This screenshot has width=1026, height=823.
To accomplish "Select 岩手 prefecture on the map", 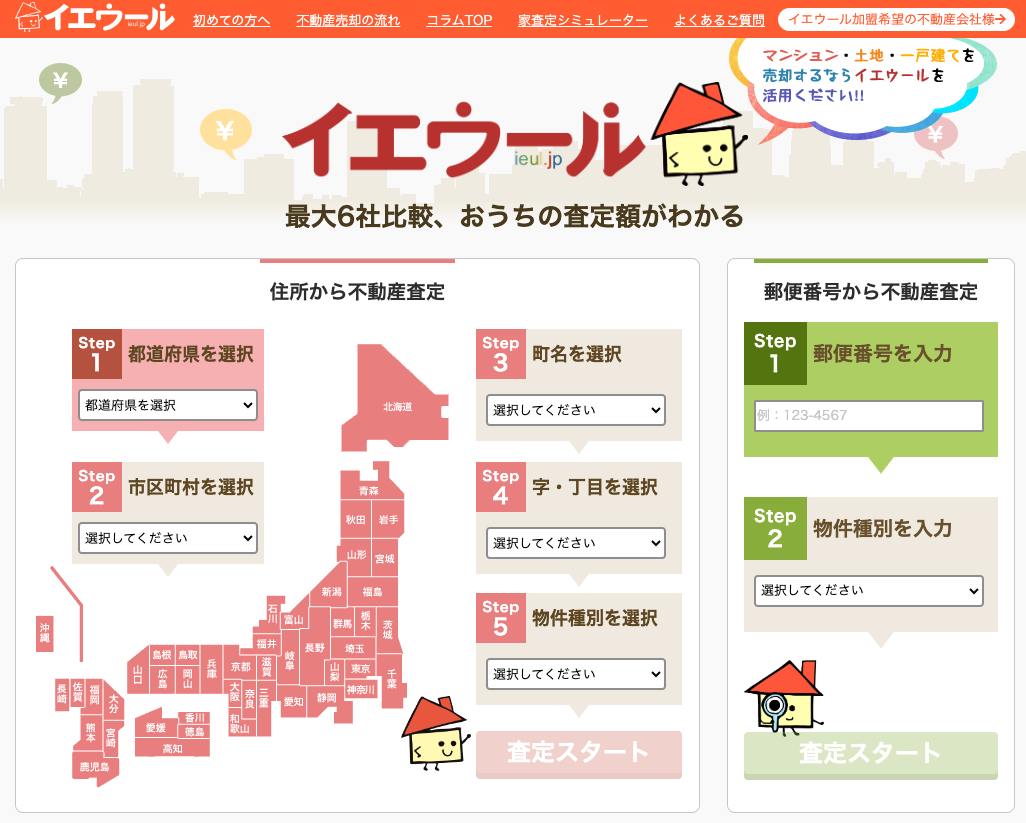I will [388, 520].
